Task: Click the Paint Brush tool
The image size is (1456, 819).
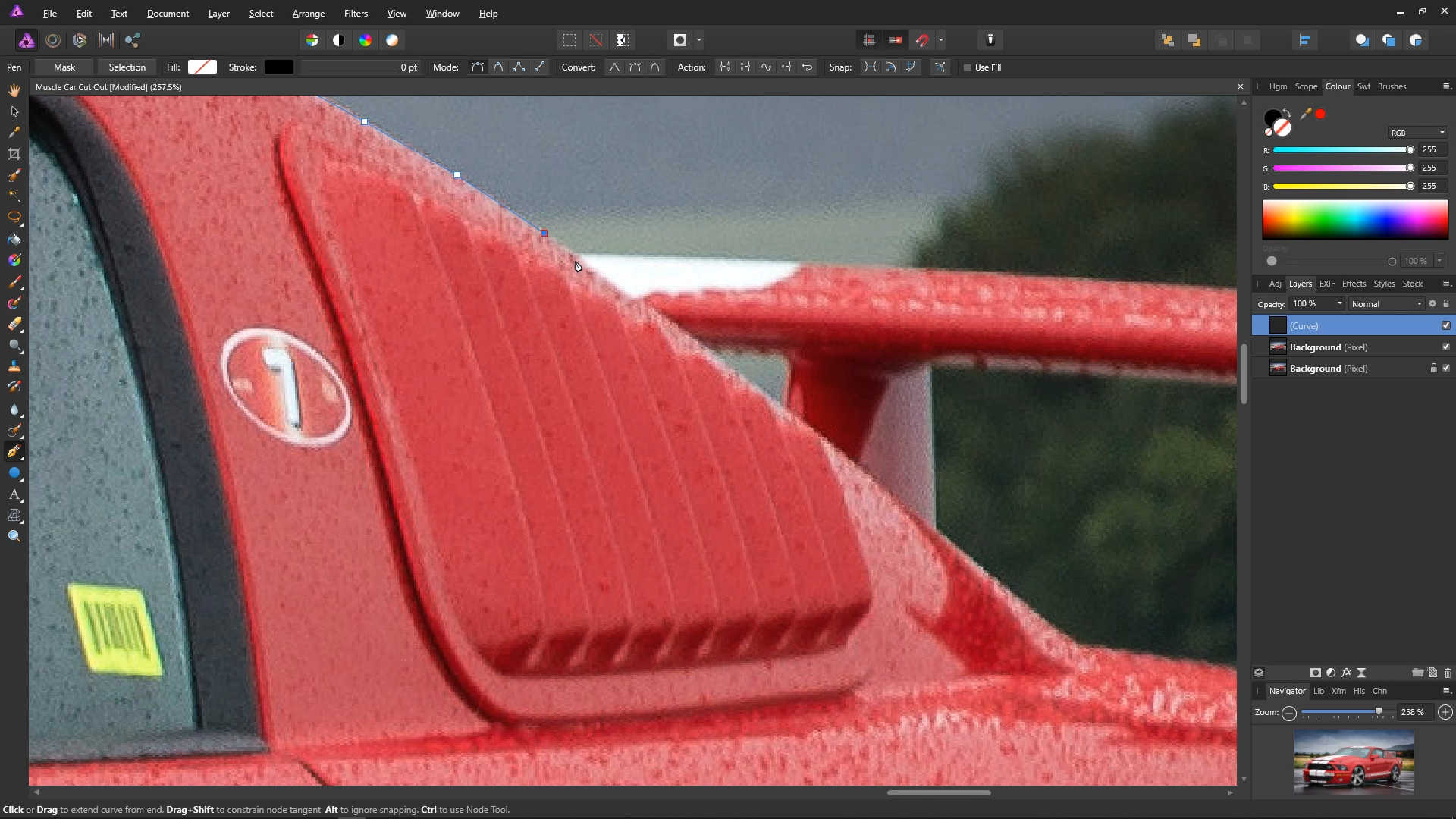Action: click(14, 282)
